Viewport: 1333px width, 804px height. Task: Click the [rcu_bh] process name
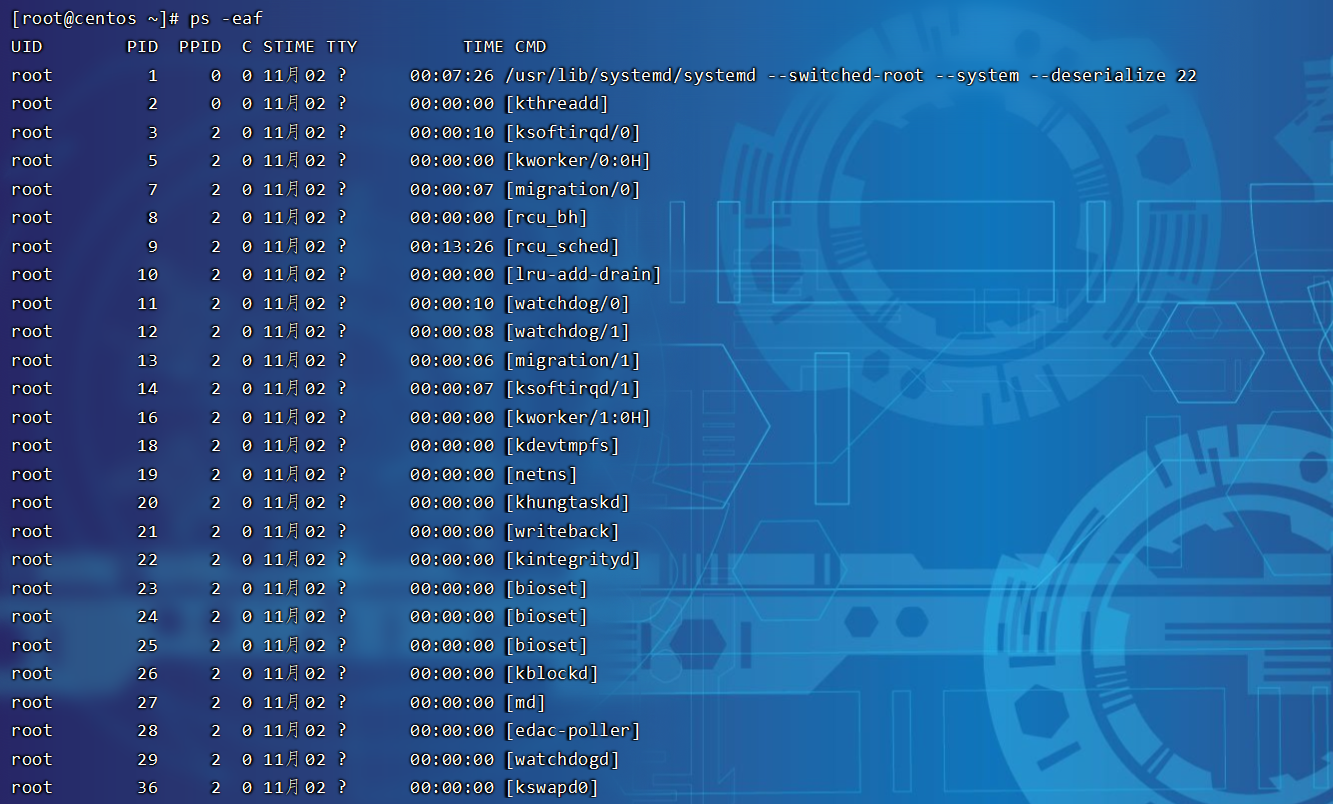[x=547, y=217]
